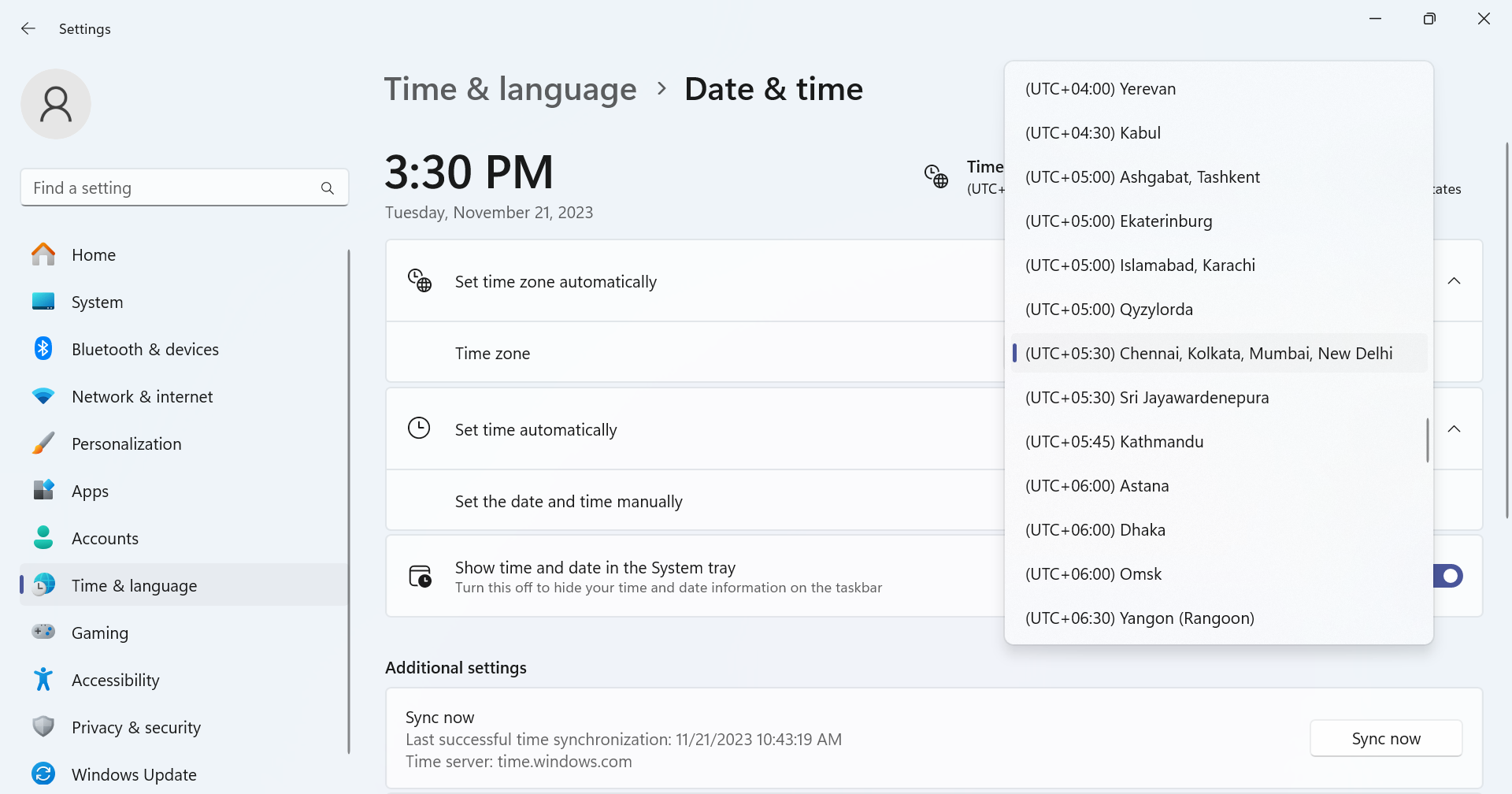Collapse the Set time automatically section
Viewport: 1512px width, 794px height.
(1454, 429)
